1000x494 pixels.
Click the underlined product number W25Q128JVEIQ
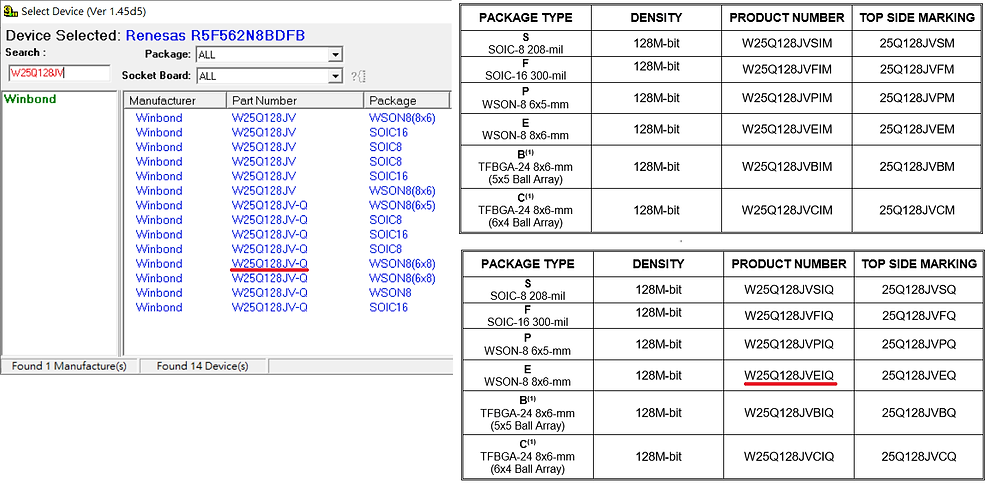pos(789,375)
